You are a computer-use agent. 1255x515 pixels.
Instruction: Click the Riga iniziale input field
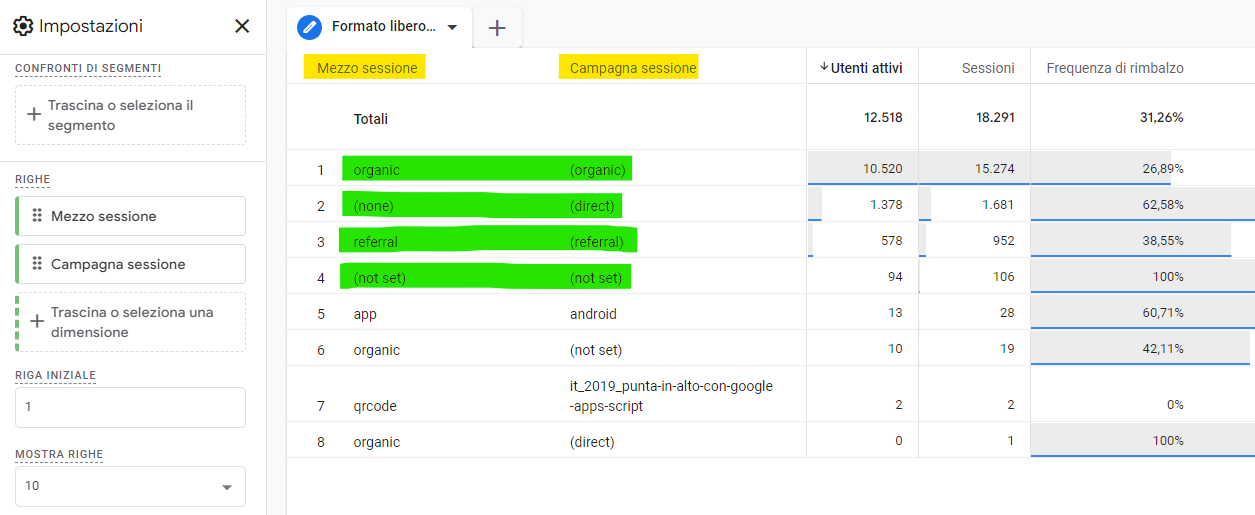(130, 408)
